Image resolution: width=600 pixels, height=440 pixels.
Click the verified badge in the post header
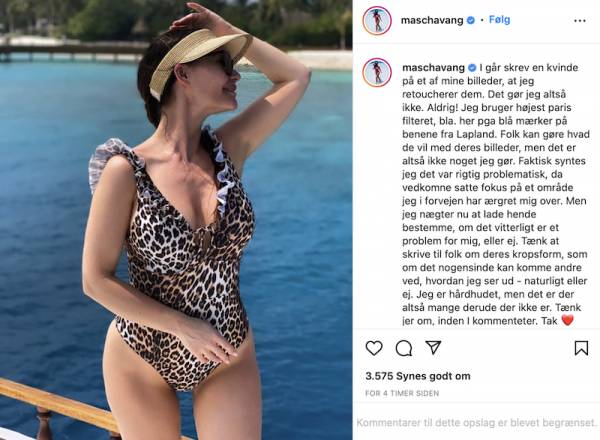(471, 20)
